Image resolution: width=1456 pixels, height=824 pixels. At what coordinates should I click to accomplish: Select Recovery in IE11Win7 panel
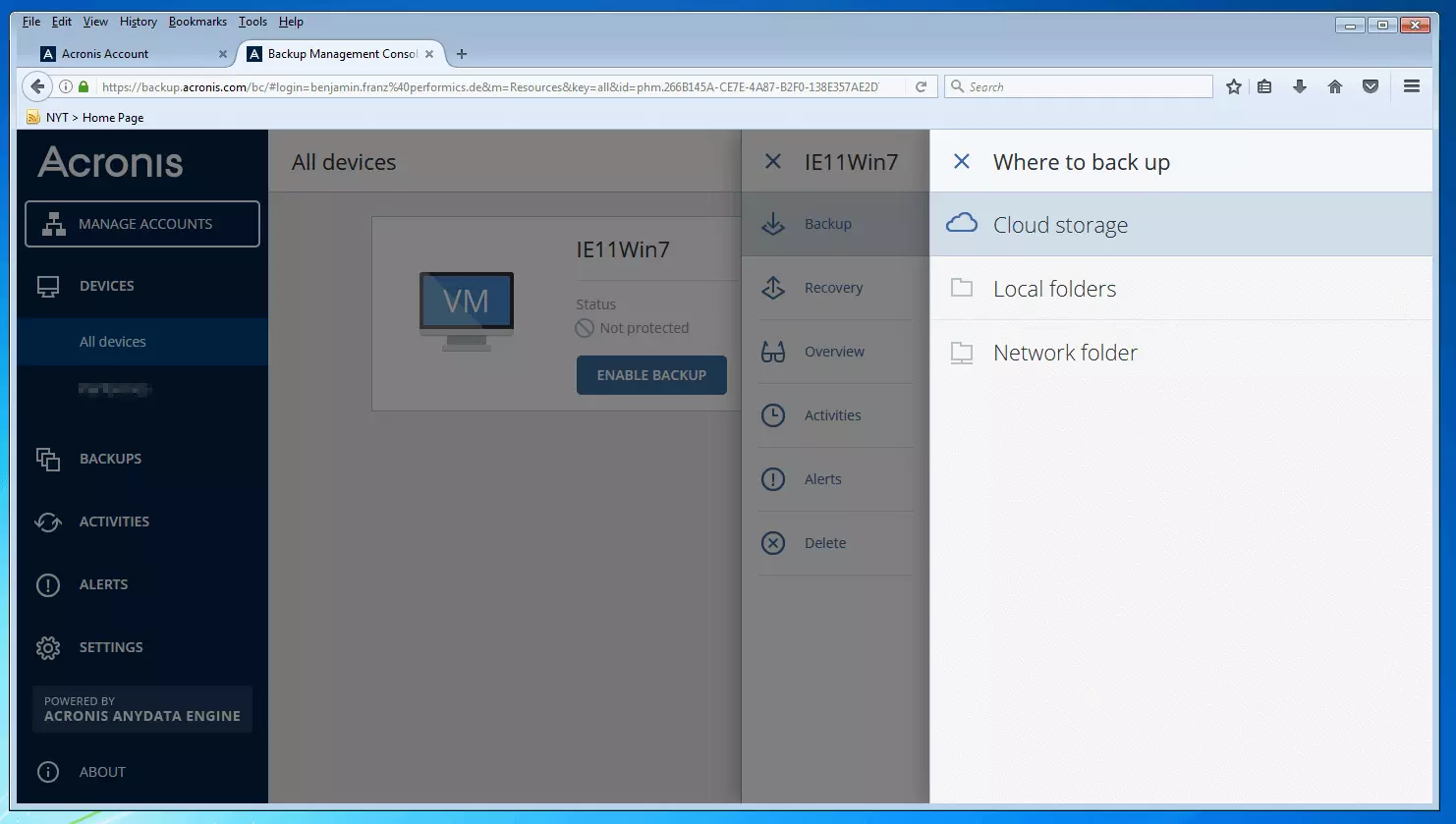click(x=836, y=288)
